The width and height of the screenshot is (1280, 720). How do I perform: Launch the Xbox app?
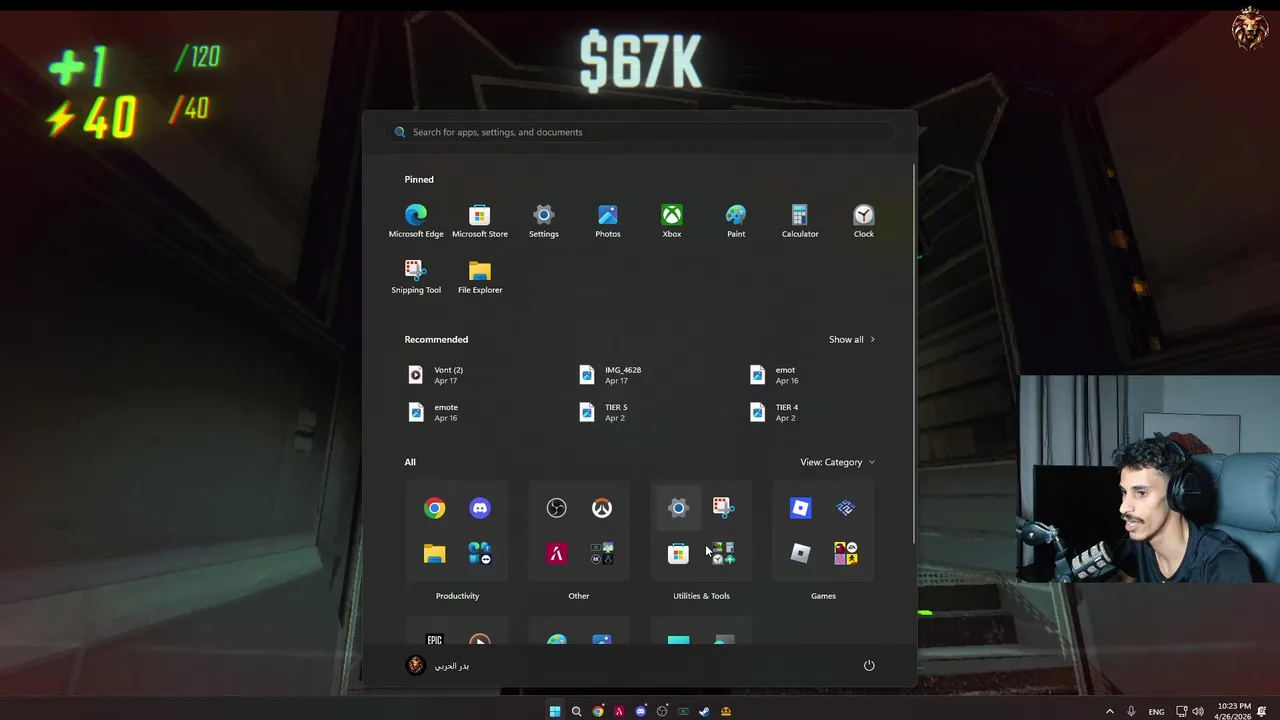(672, 221)
